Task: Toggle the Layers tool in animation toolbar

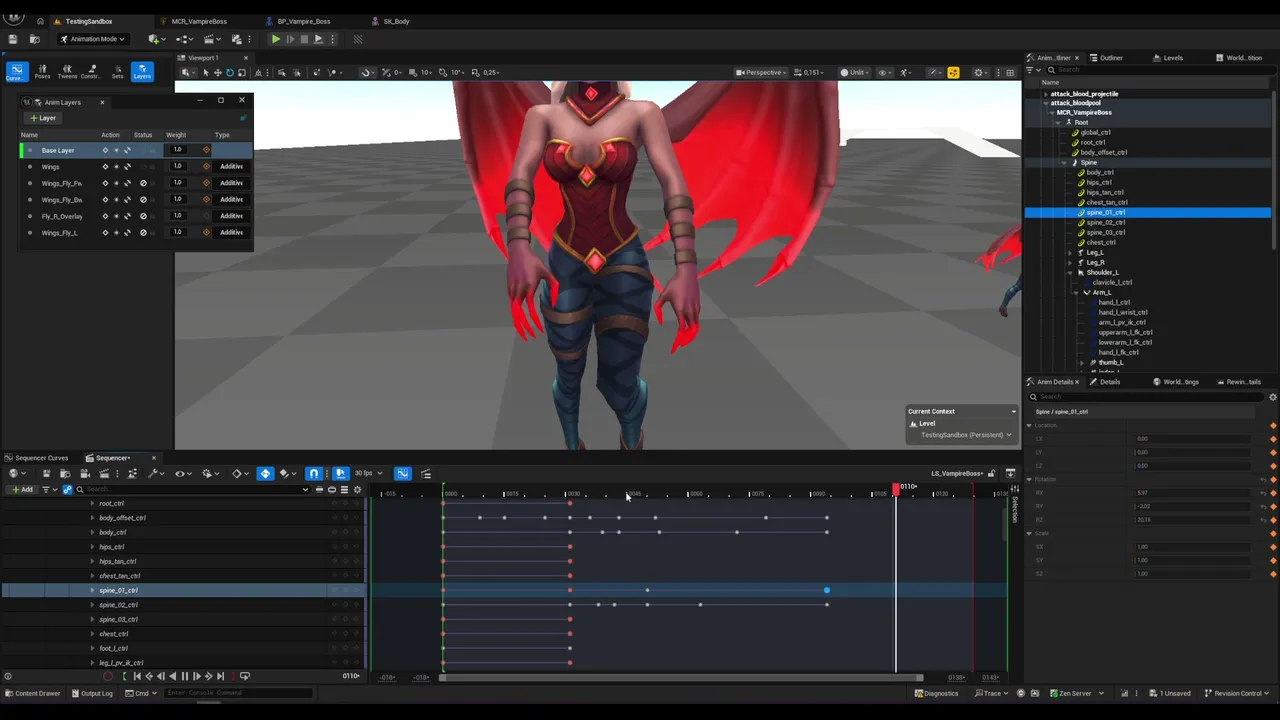Action: click(x=142, y=72)
